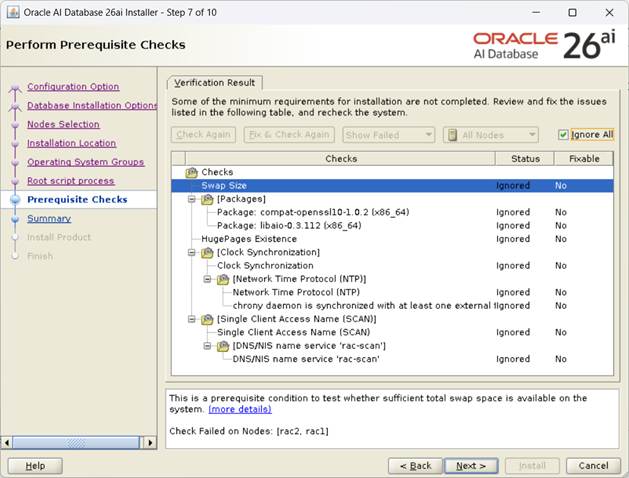Go to Operating System Groups step
Screen dimensions: 629x478
[85, 162]
